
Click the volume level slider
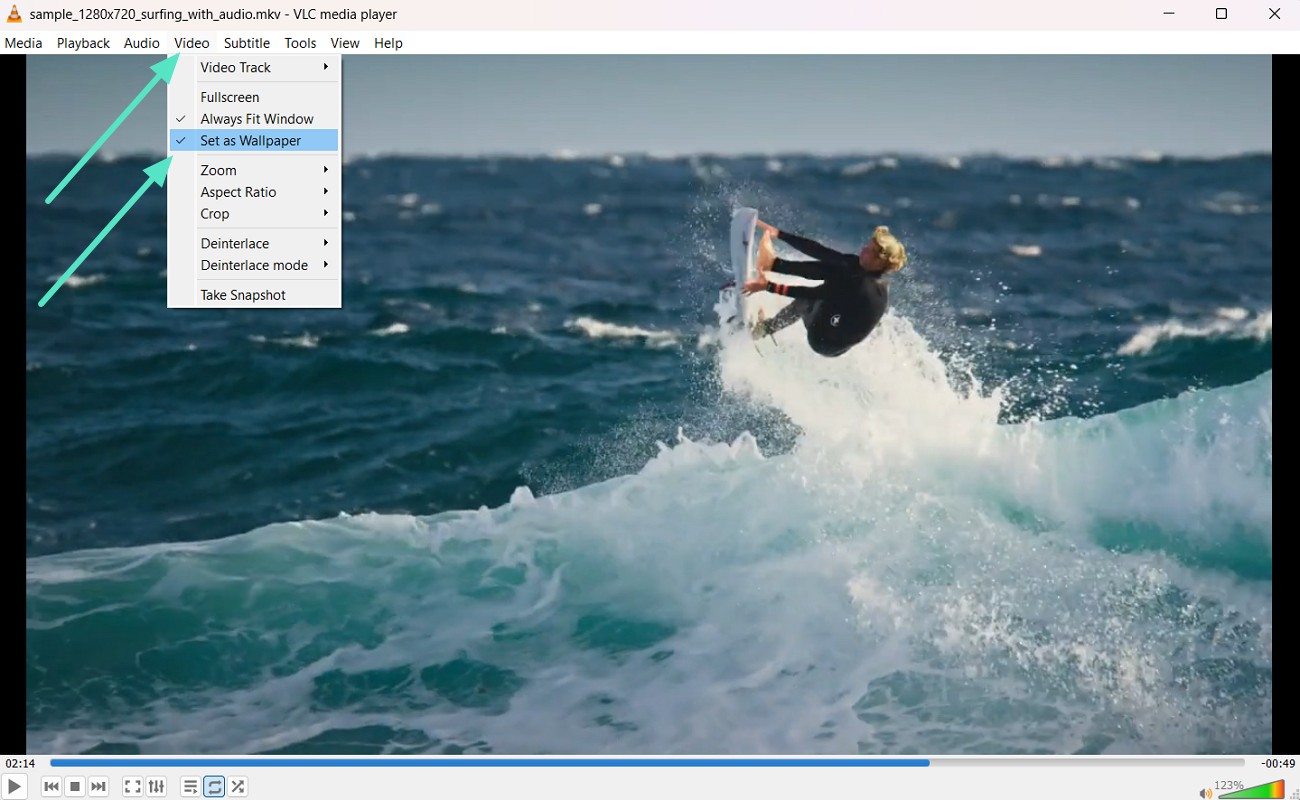coord(1252,790)
